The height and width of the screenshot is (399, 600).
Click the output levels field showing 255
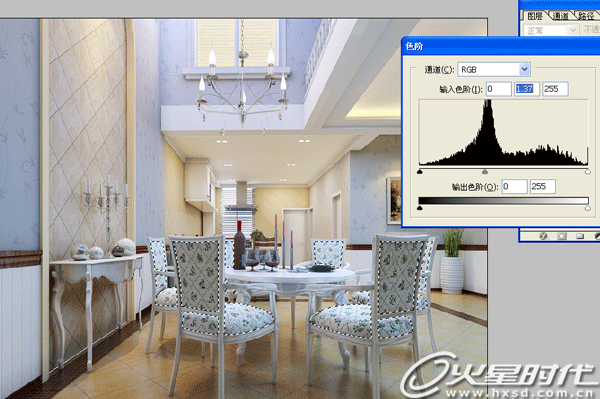click(543, 186)
